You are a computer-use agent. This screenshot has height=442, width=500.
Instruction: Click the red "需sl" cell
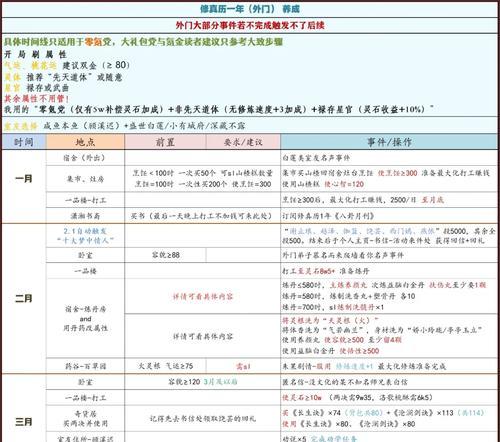243,366
